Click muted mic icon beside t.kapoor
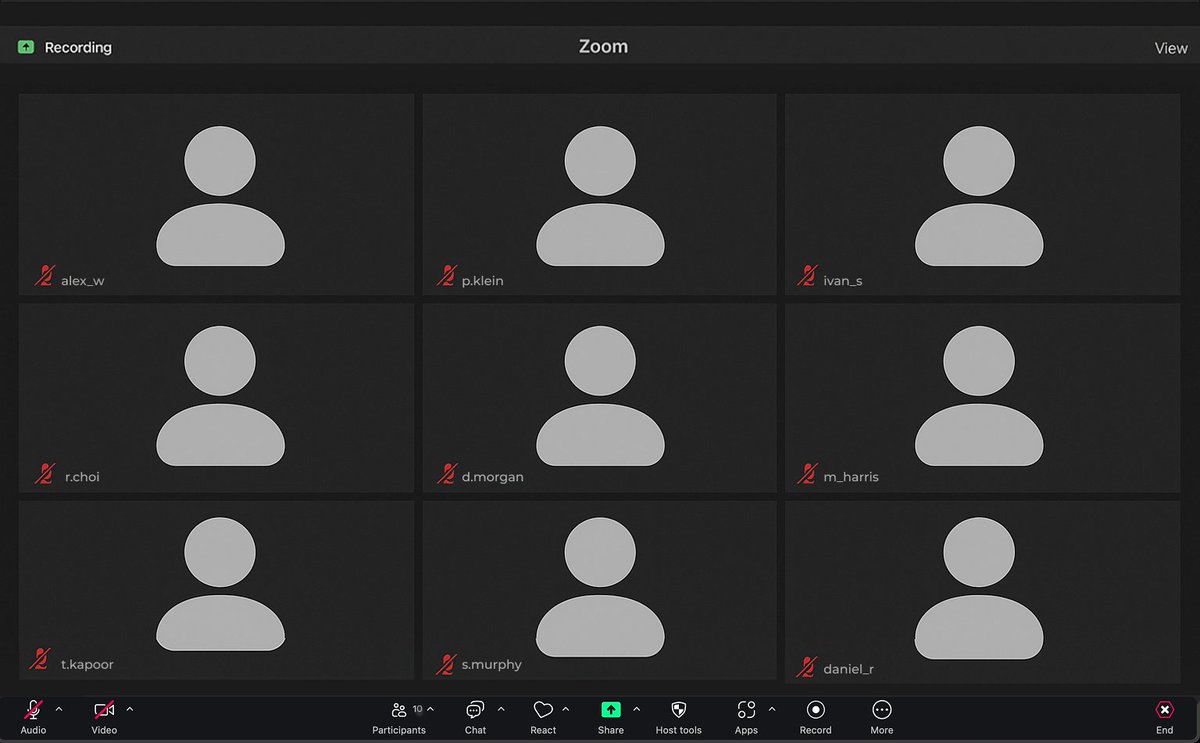Image resolution: width=1200 pixels, height=743 pixels. click(x=41, y=659)
